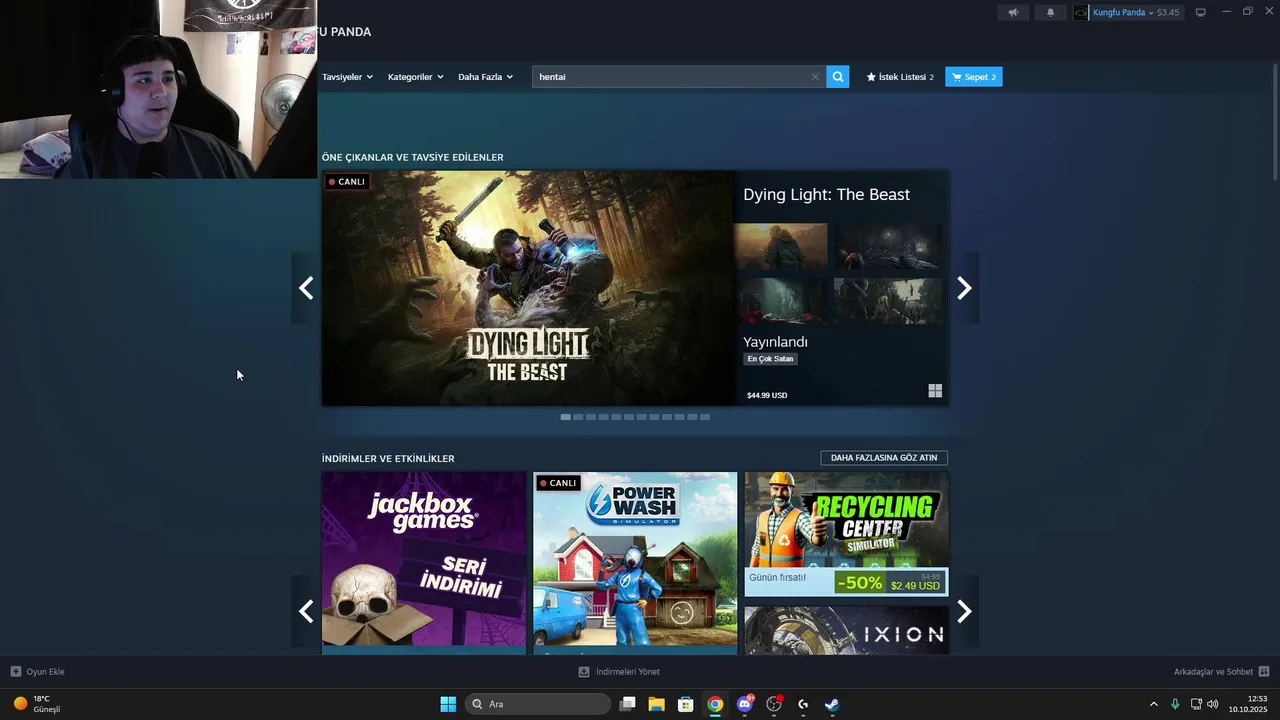1280x720 pixels.
Task: Click the En Çok Satan tag
Action: [770, 359]
